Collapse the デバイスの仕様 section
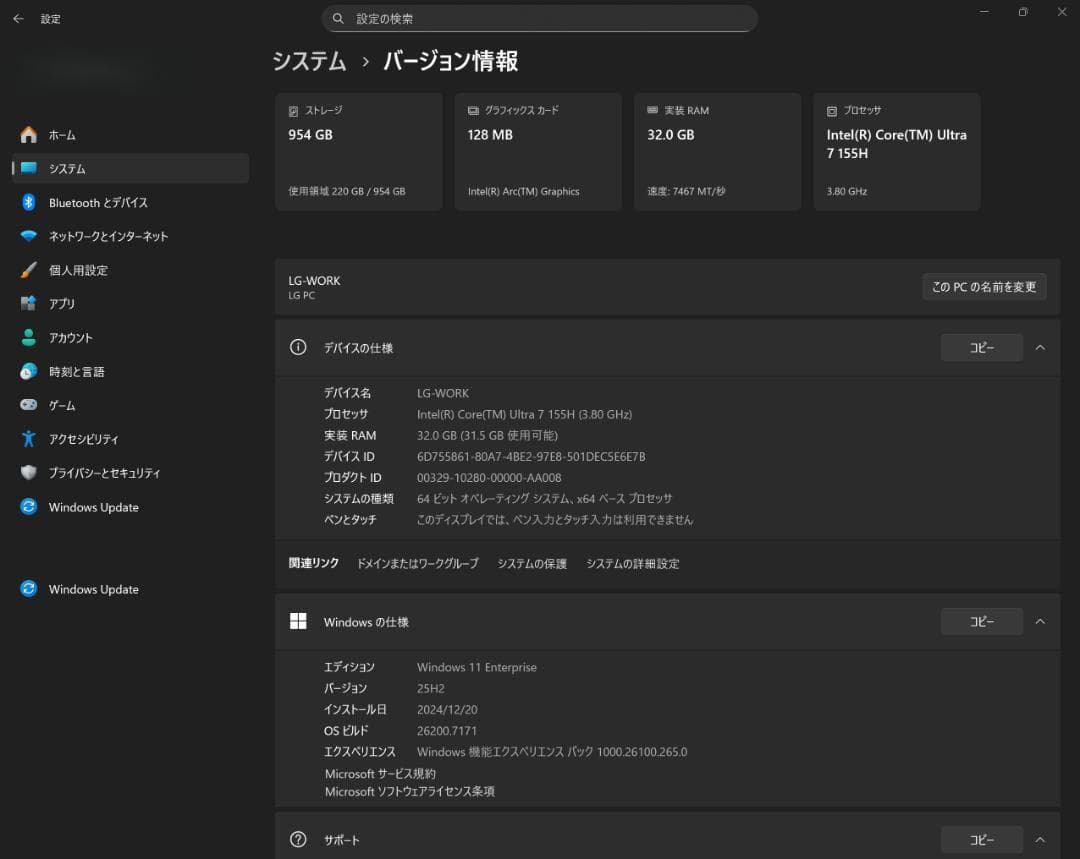The width and height of the screenshot is (1080, 859). click(x=1040, y=347)
